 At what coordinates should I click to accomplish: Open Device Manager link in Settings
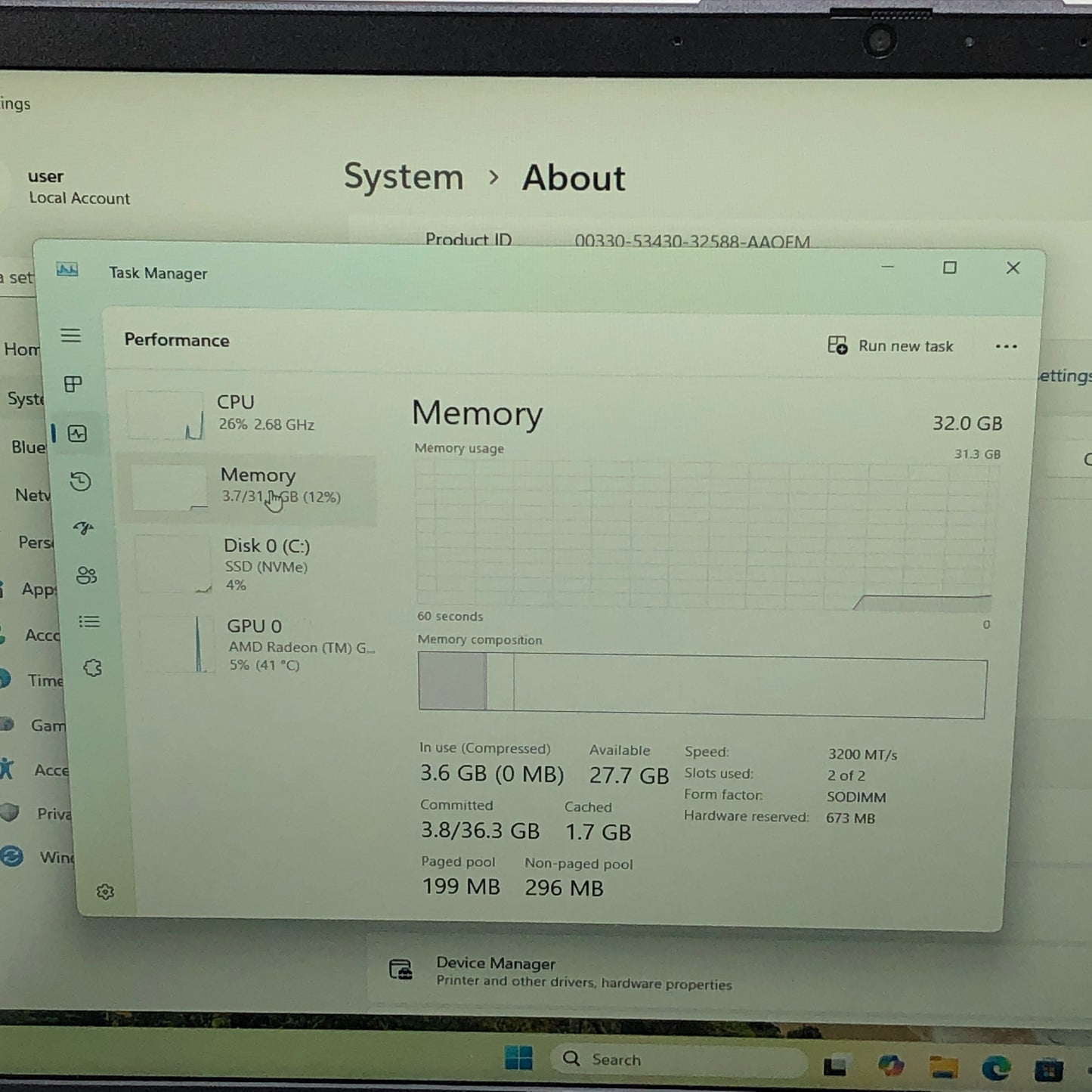[496, 964]
